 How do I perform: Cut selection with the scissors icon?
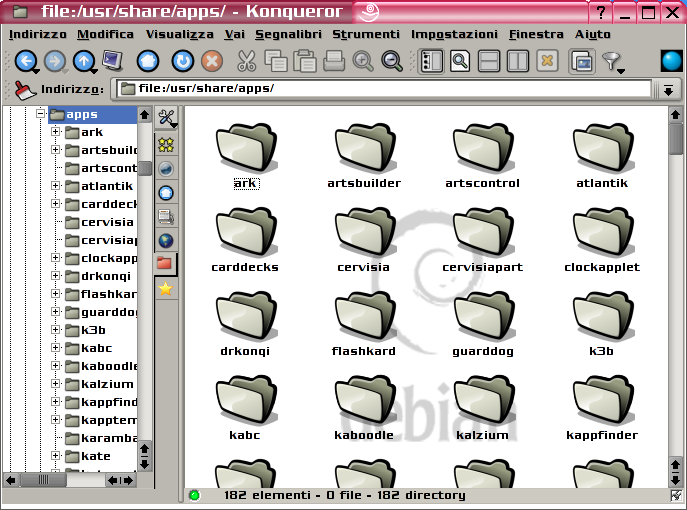coord(246,61)
